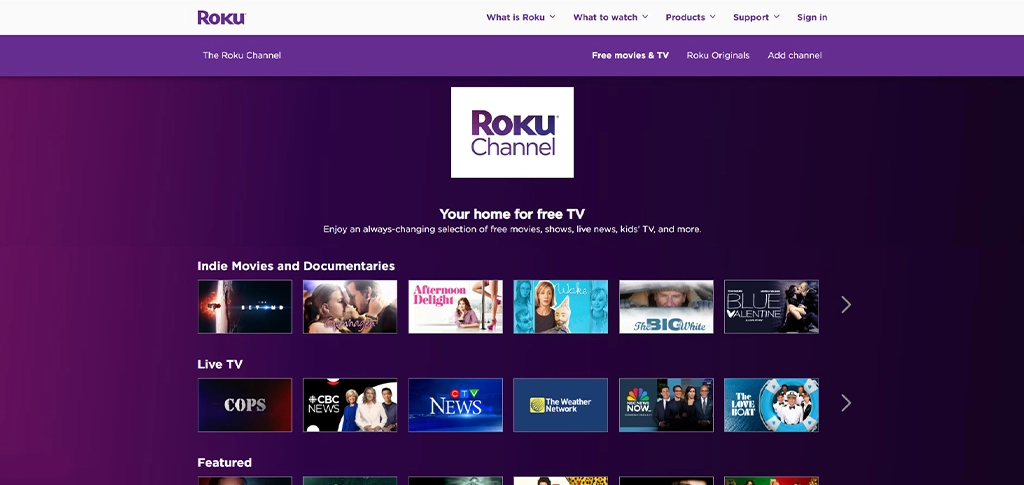Screen dimensions: 1024x485
Task: Open the Blue Valentine thumbnail
Action: [x=771, y=307]
